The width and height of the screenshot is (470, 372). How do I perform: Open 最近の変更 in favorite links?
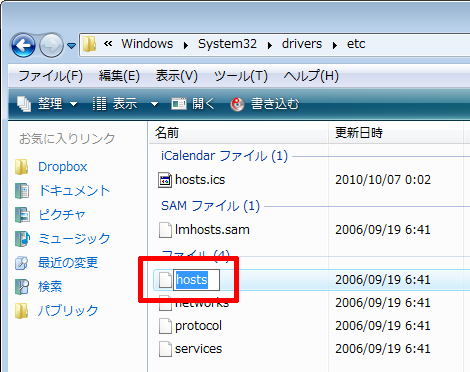point(68,263)
